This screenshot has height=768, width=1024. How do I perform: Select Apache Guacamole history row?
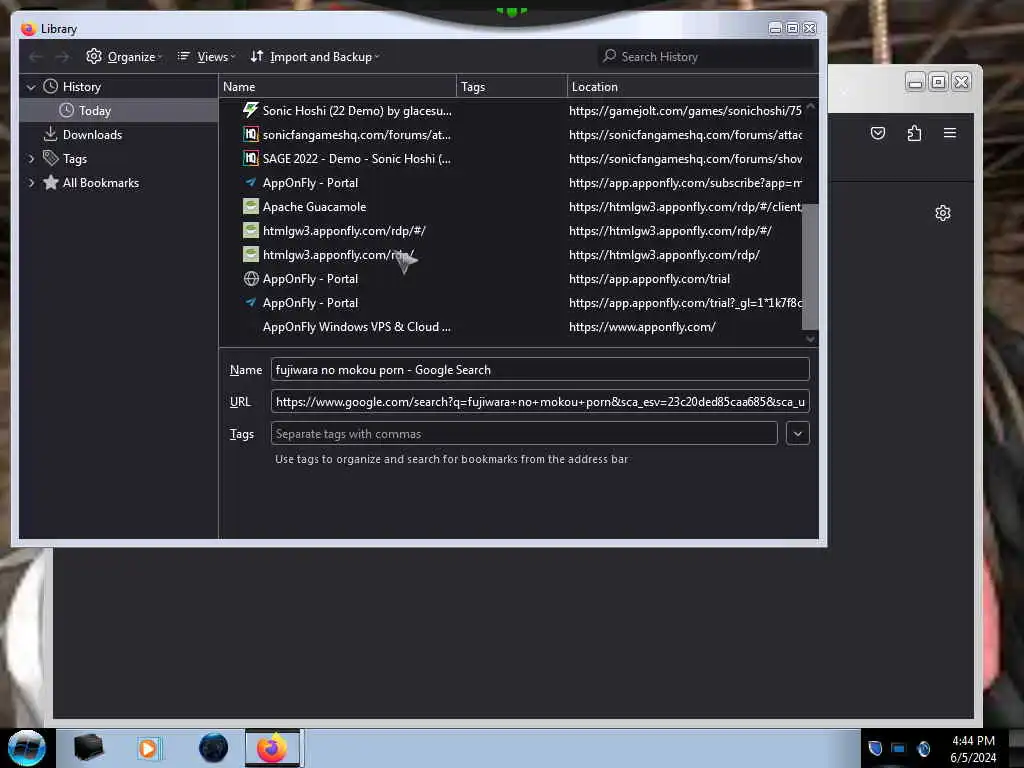coord(511,207)
